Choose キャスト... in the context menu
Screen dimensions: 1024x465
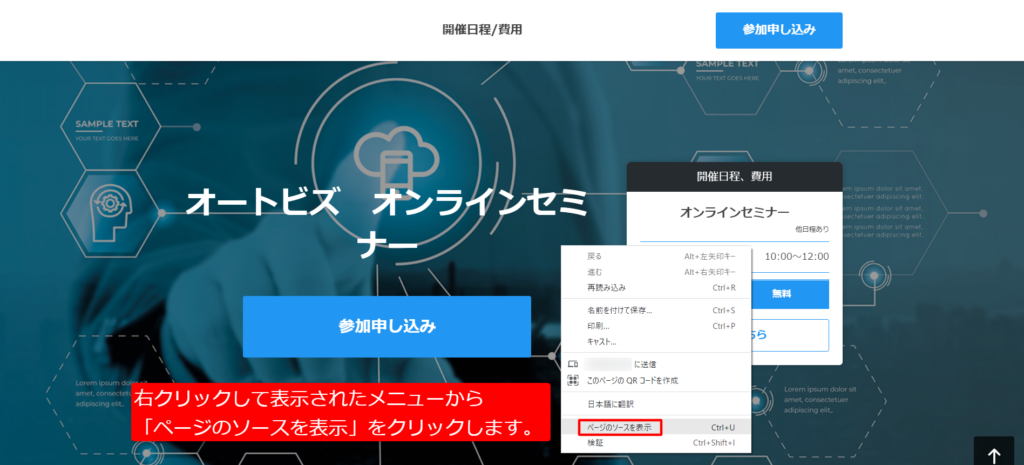[656, 342]
